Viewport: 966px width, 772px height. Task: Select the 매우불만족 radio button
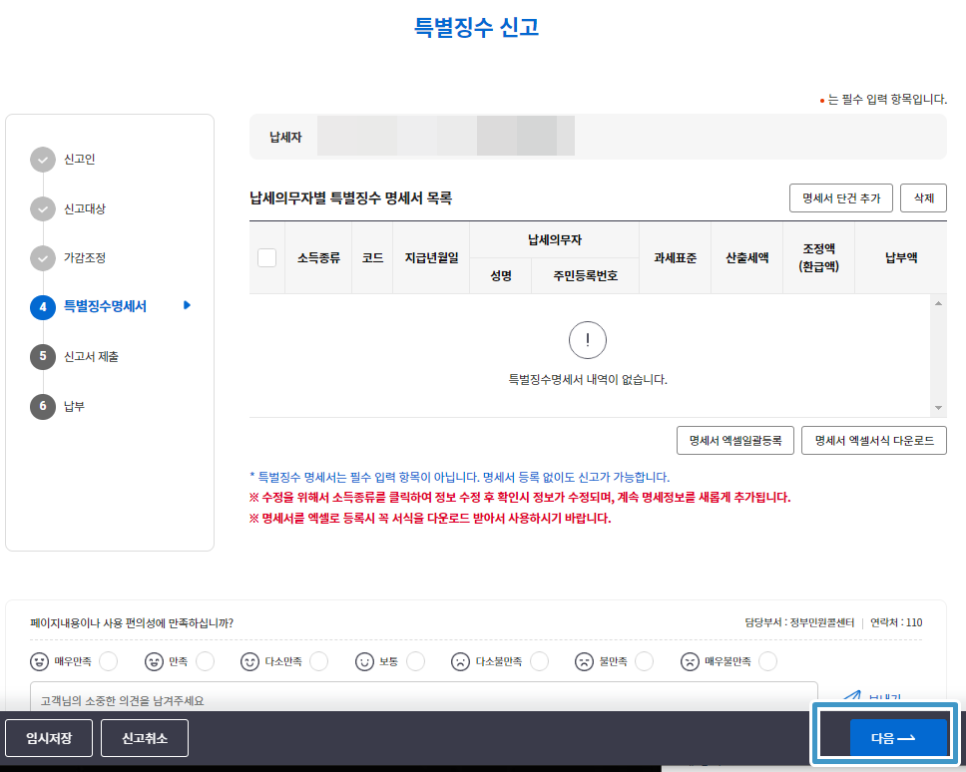coord(768,661)
